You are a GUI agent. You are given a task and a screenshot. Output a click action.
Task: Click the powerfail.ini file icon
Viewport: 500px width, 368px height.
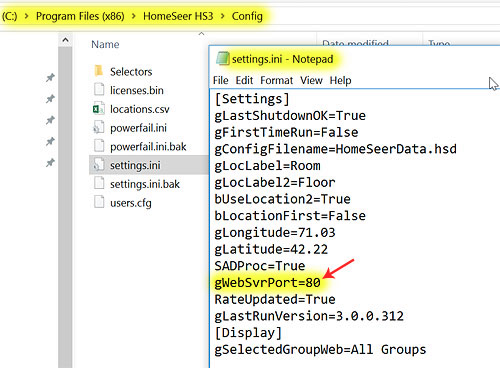pos(99,127)
